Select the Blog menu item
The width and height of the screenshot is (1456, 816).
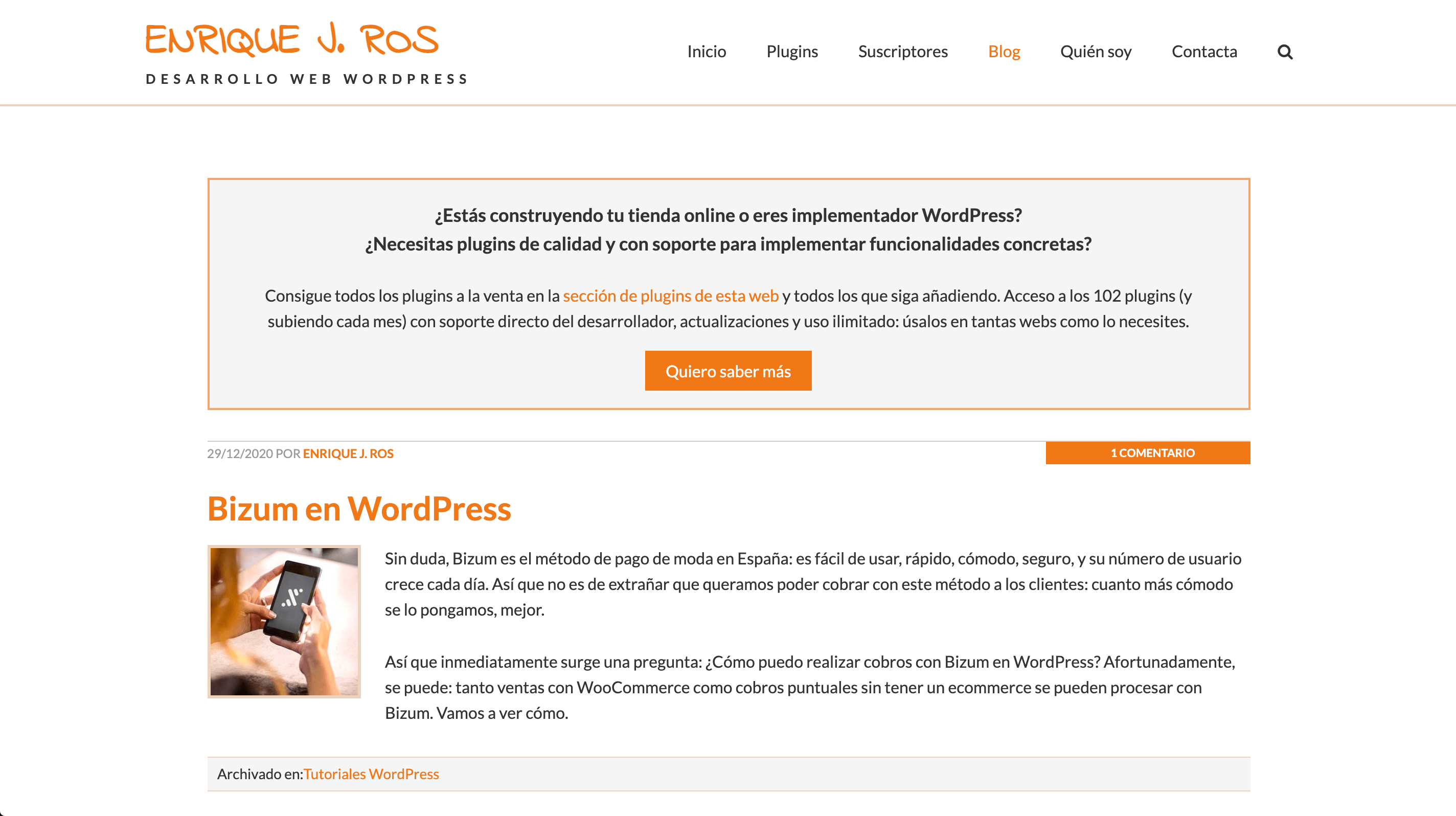tap(1004, 52)
